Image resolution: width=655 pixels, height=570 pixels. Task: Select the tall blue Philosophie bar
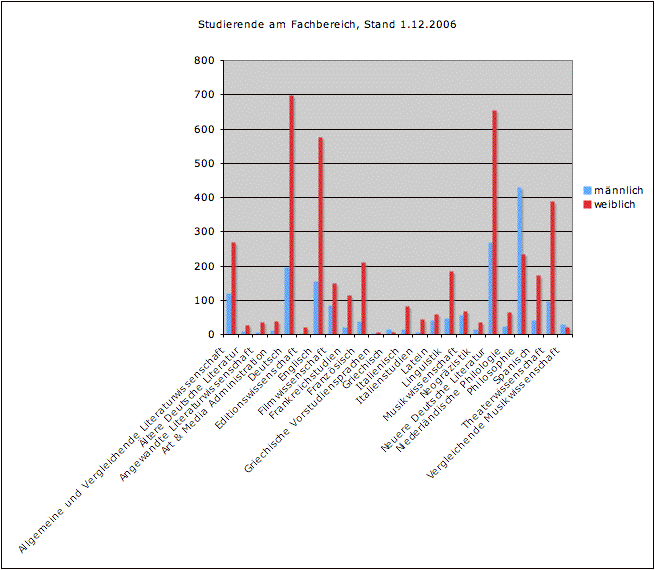[x=519, y=260]
